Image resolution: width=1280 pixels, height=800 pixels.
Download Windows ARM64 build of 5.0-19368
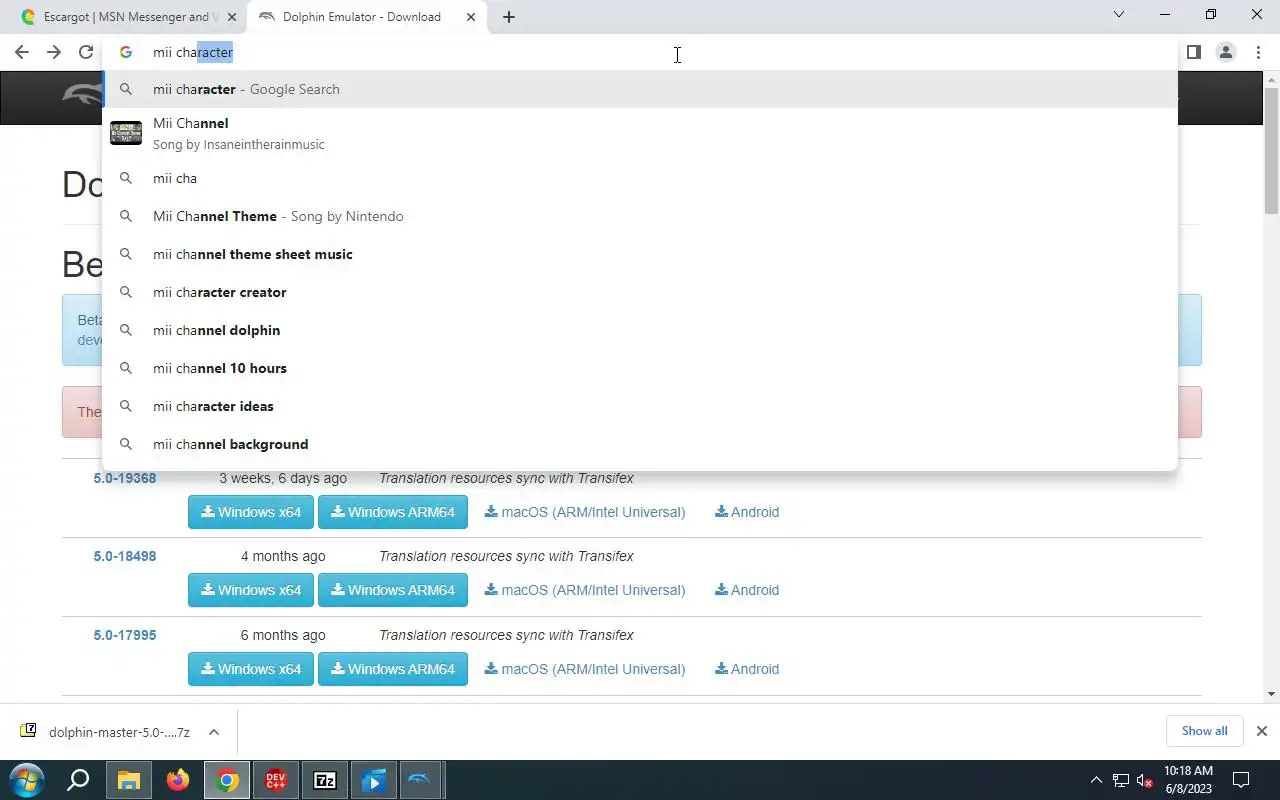(393, 512)
